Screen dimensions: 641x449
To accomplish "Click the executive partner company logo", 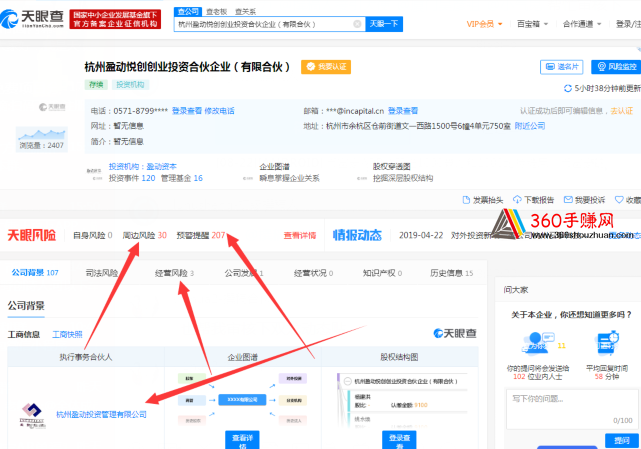I will (x=32, y=415).
